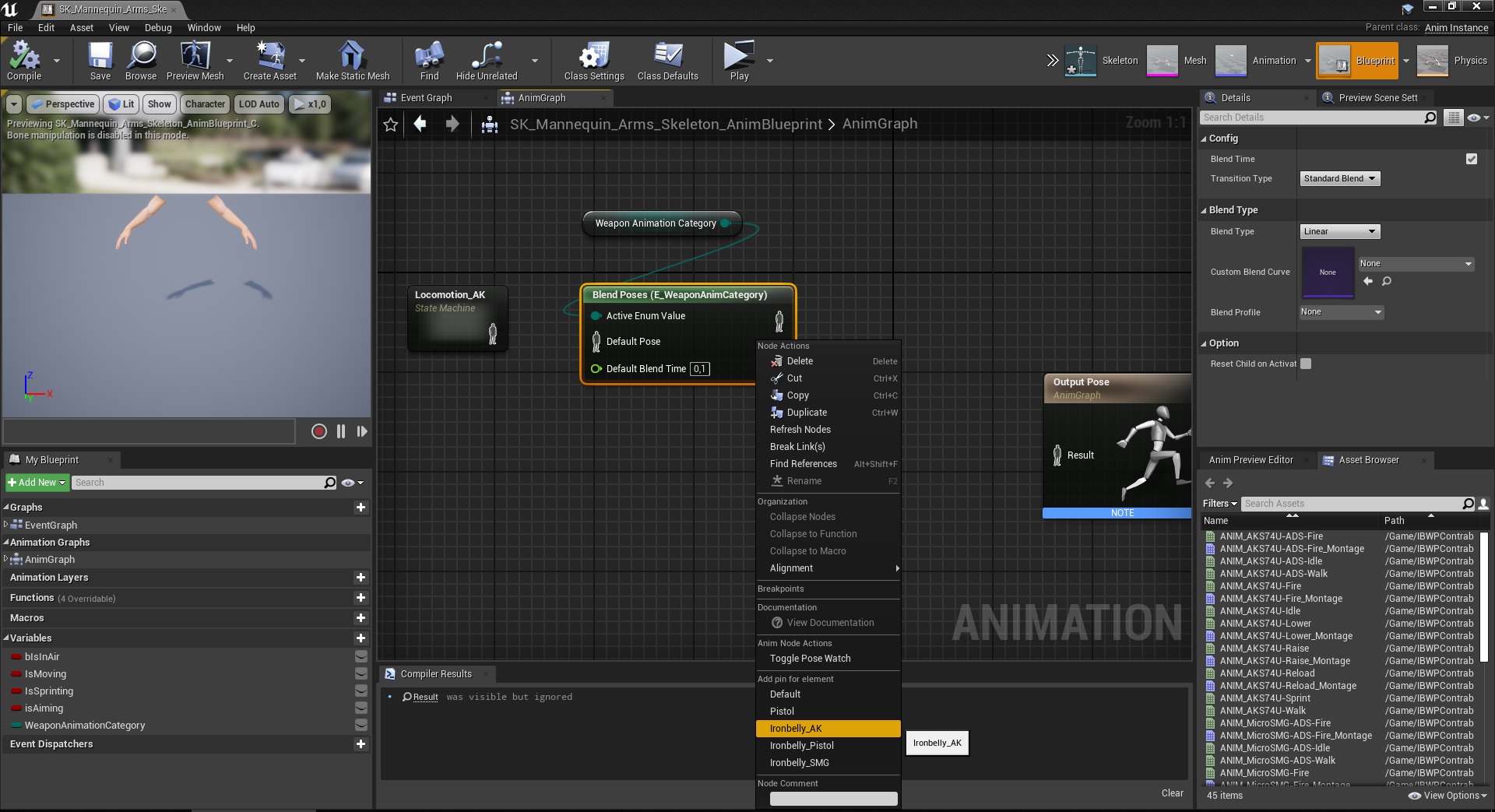Open the Blend Type Linear dropdown

1339,232
